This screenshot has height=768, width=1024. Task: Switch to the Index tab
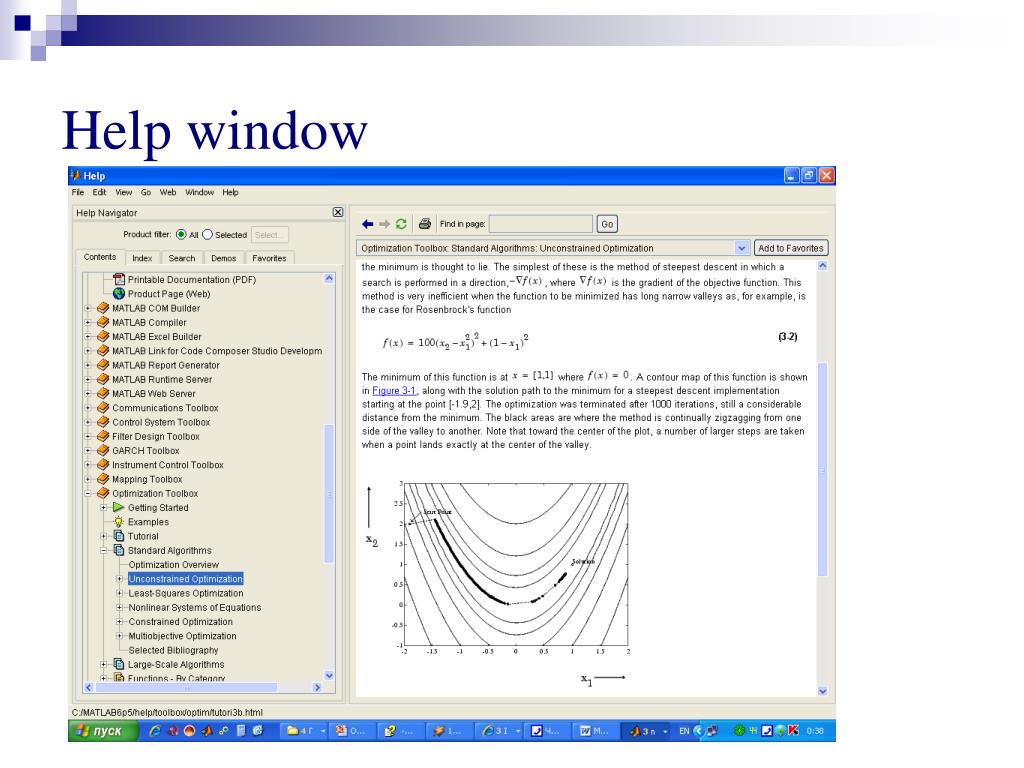(x=142, y=258)
